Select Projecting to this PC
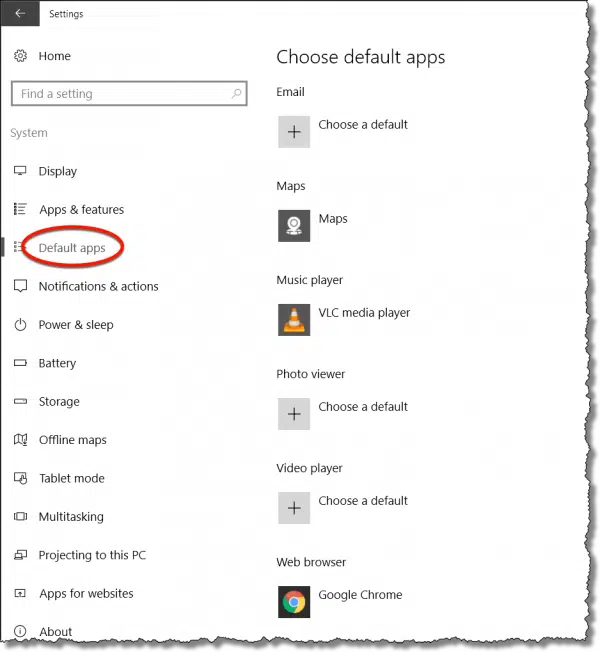Viewport: 600px width, 652px height. point(92,555)
